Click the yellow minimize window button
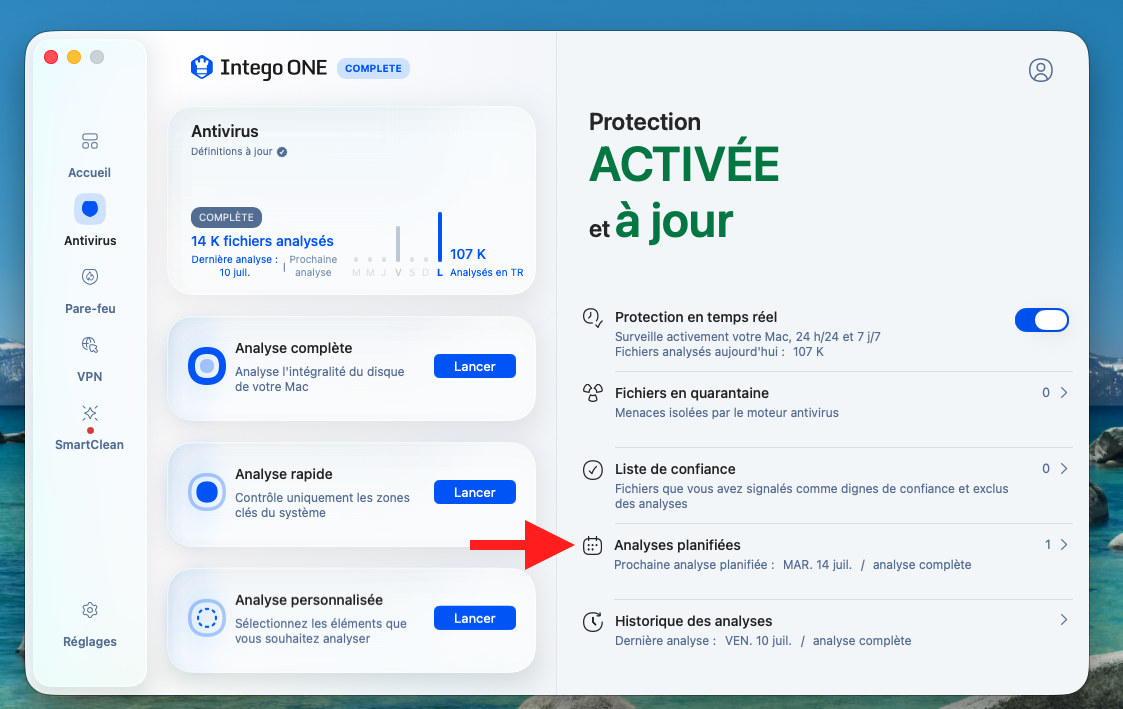This screenshot has width=1123, height=709. point(74,57)
